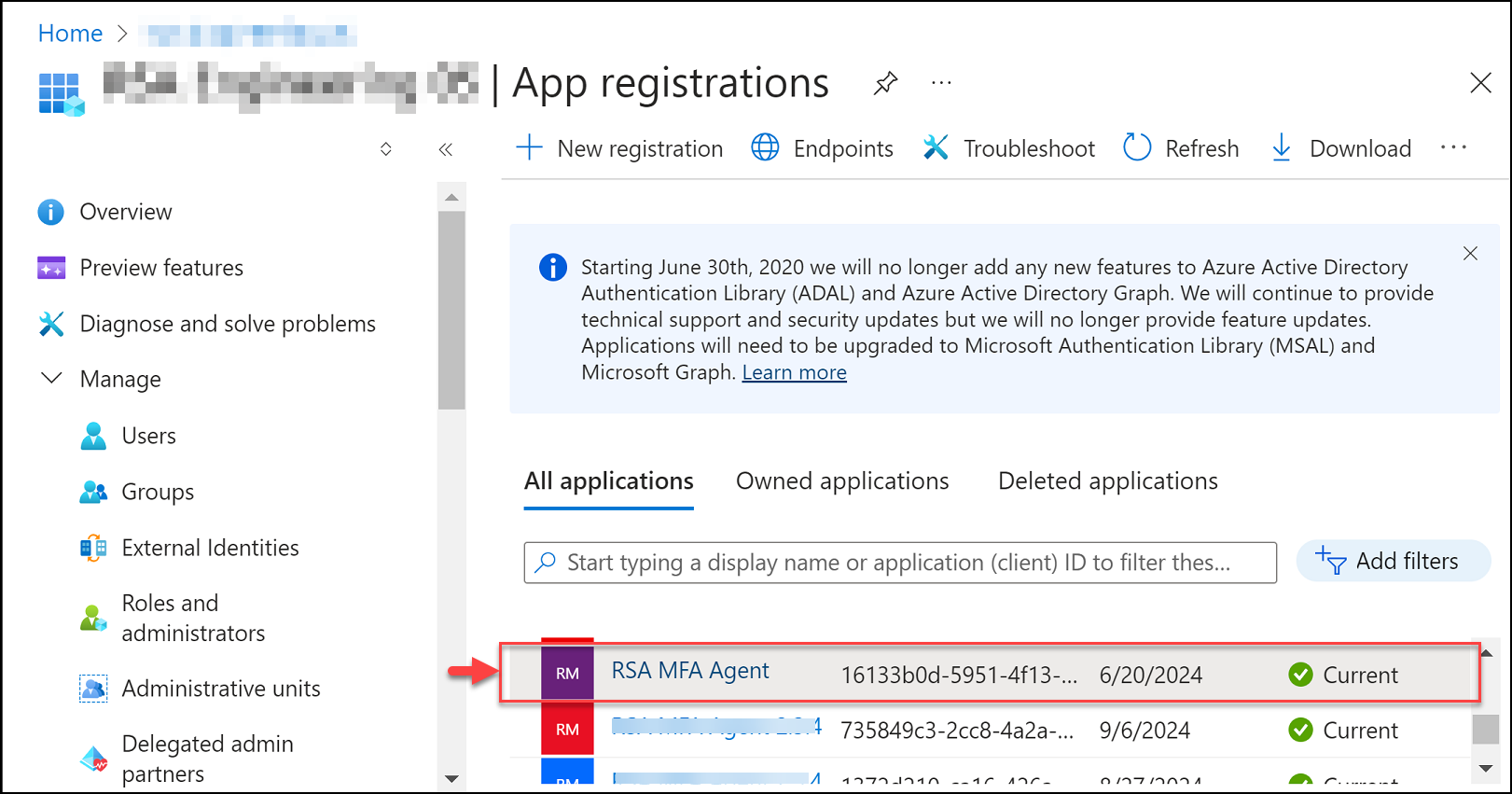The image size is (1512, 794).
Task: Click the Troubleshoot tools icon
Action: coord(936,147)
